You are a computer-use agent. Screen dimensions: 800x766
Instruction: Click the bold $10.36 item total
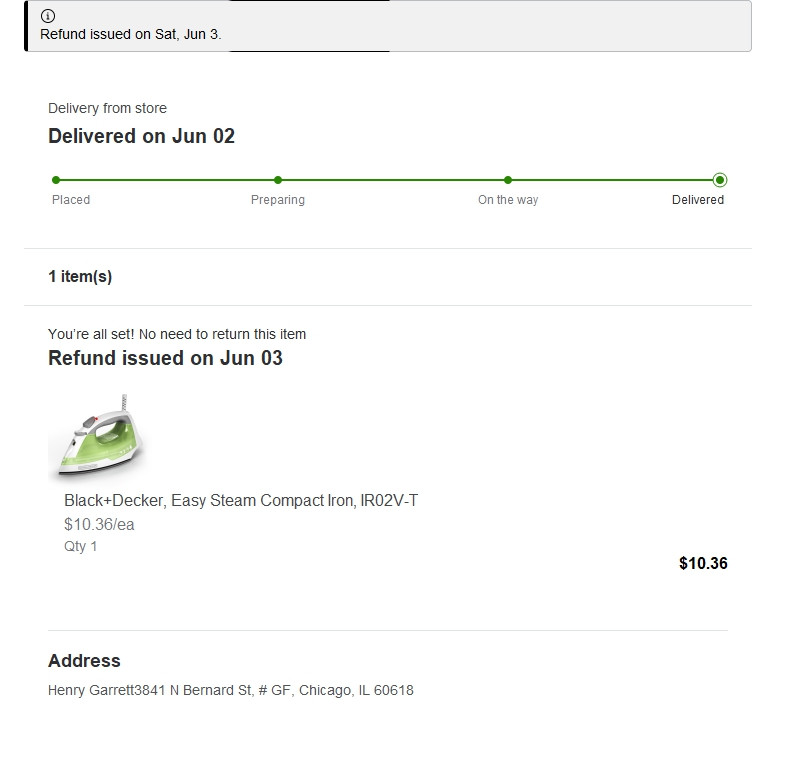click(703, 563)
